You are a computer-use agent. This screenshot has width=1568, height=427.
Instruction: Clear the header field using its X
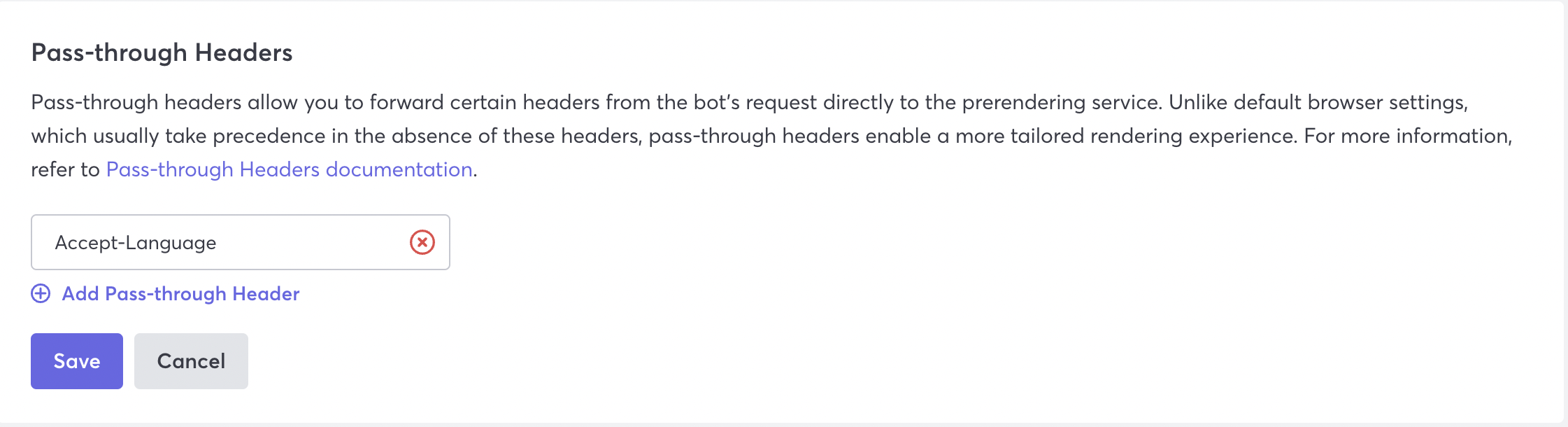point(422,242)
